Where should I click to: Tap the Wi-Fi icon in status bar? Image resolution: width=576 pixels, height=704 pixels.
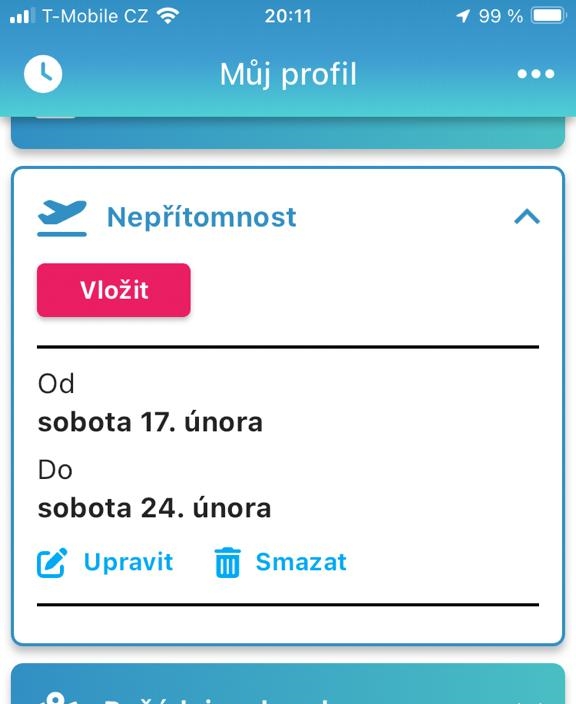[168, 16]
